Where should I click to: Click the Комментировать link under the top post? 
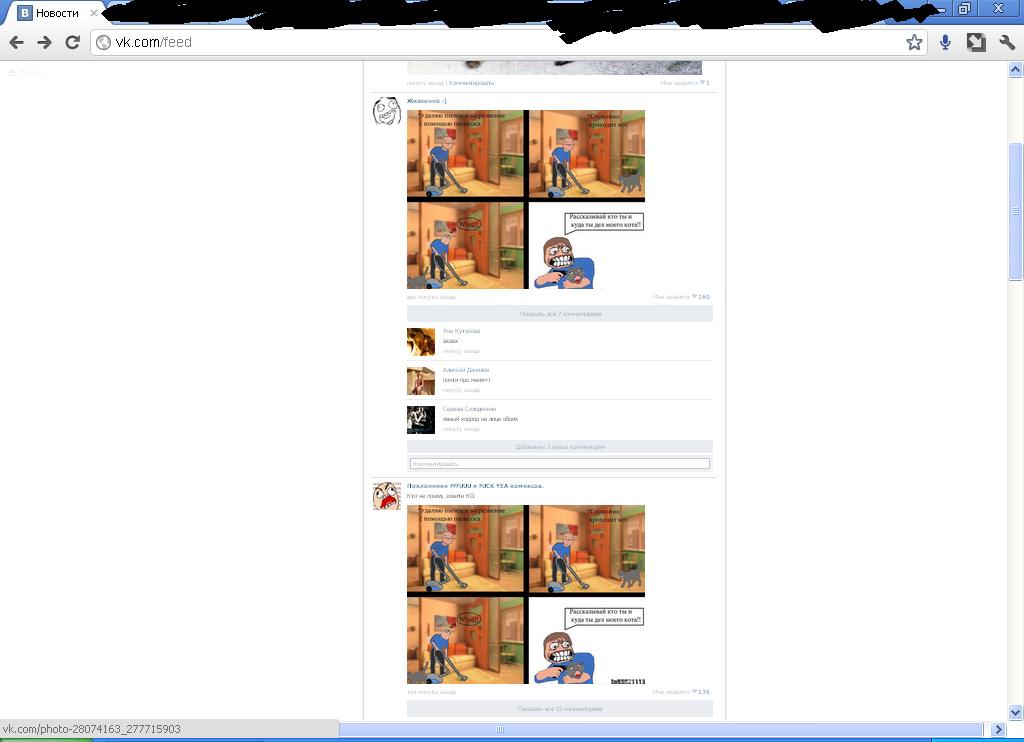click(x=472, y=83)
